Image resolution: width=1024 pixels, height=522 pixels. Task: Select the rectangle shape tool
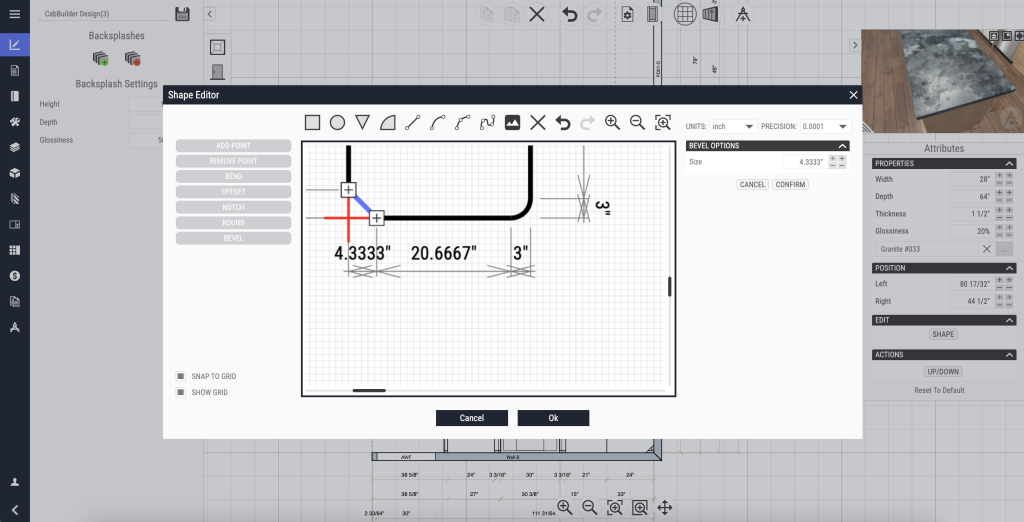pos(312,122)
